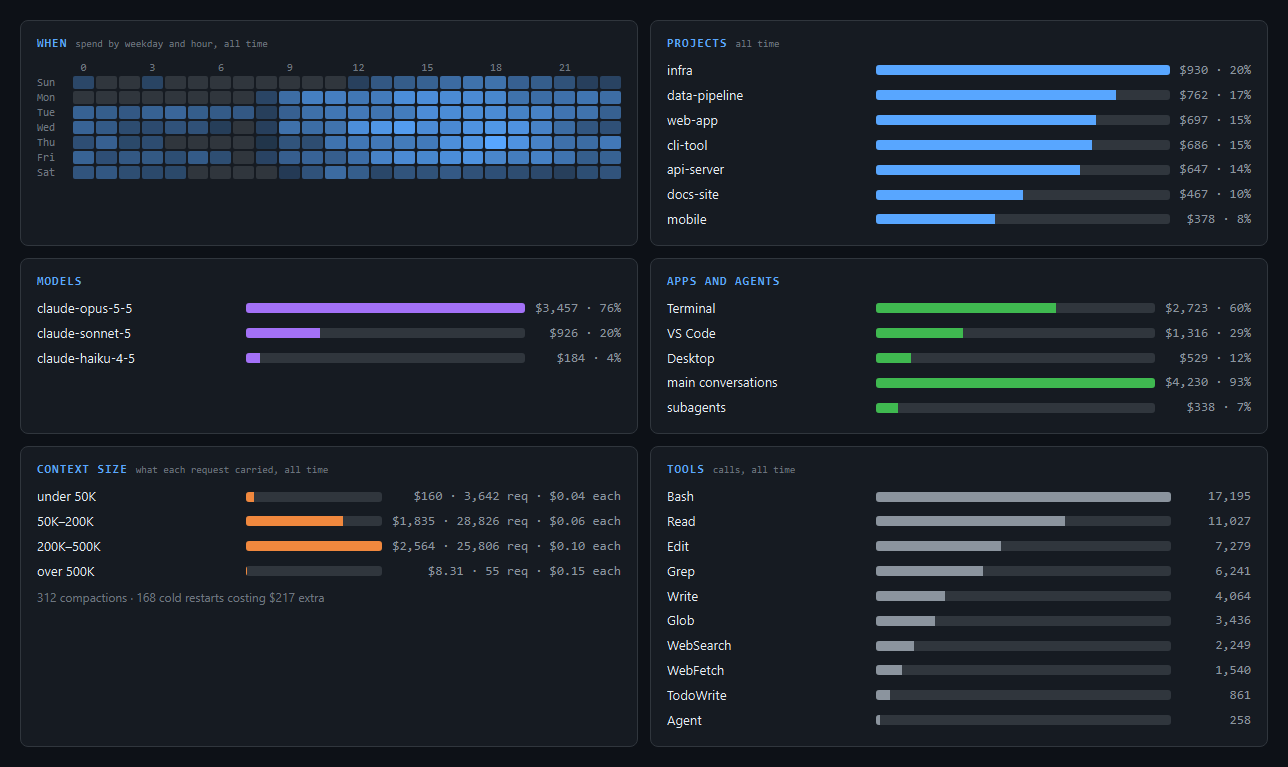Image resolution: width=1288 pixels, height=767 pixels.
Task: Click the api-server project label
Action: coord(695,170)
